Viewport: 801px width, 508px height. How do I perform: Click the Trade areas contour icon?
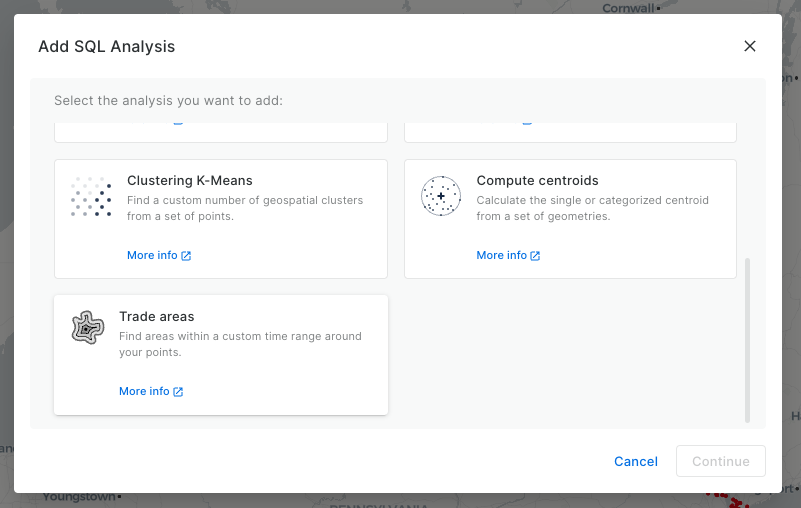tap(87, 327)
